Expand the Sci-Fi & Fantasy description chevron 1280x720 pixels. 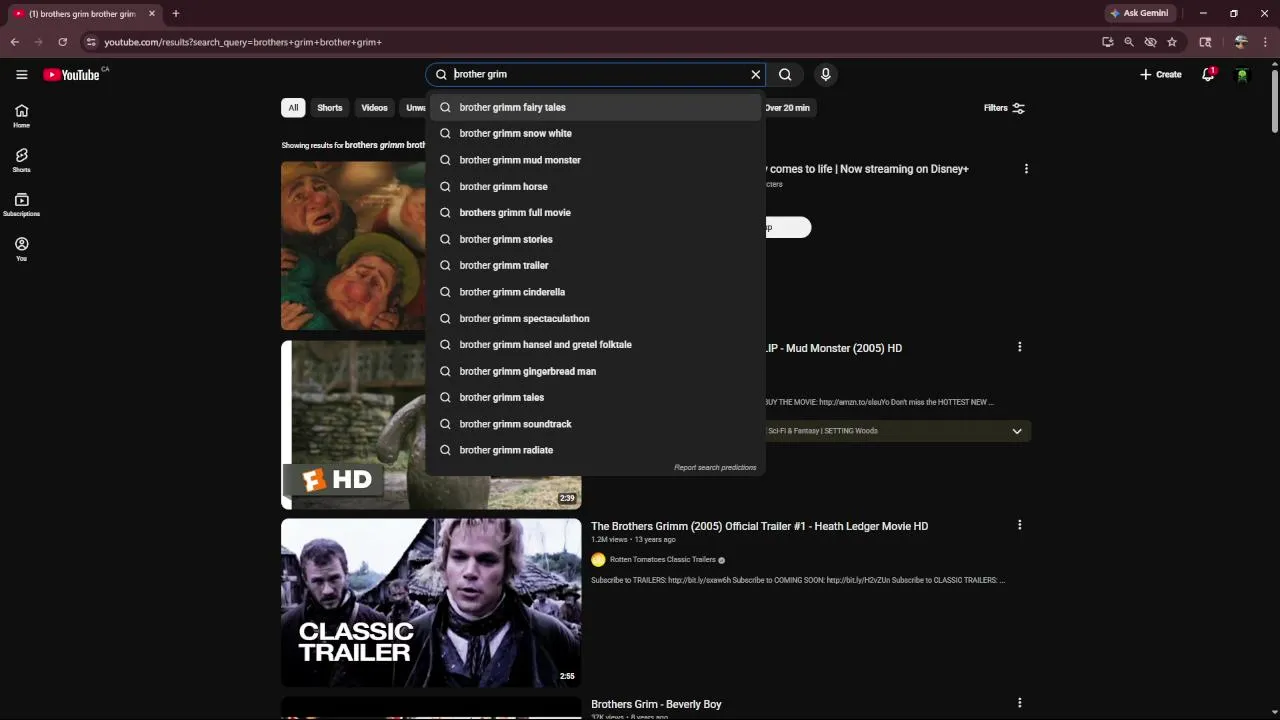tap(1017, 431)
